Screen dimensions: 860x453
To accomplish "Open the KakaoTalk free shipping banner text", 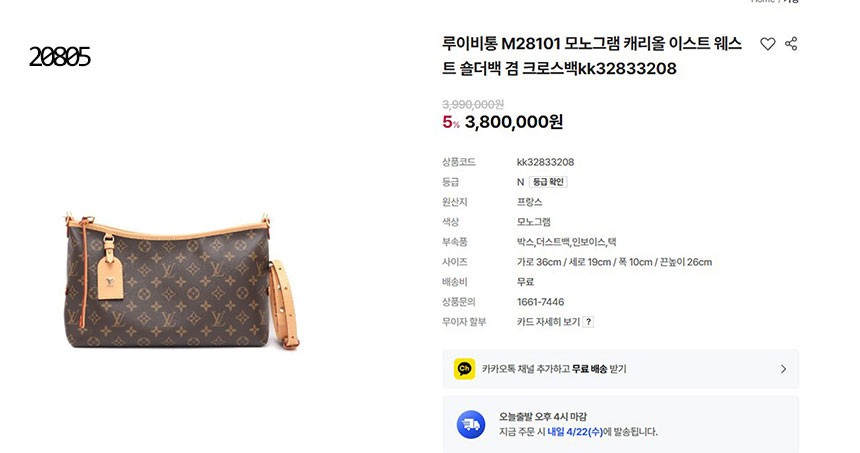I will click(x=554, y=369).
